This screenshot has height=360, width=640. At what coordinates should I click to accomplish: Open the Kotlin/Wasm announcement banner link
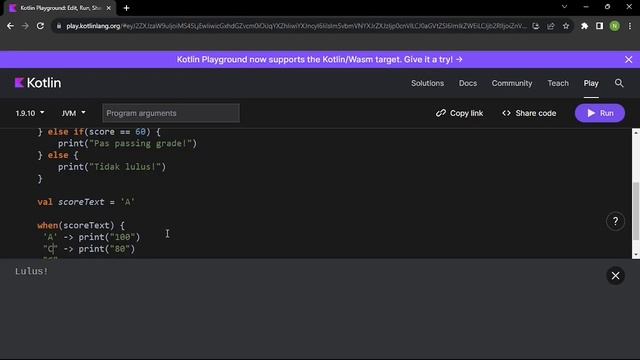(320, 60)
